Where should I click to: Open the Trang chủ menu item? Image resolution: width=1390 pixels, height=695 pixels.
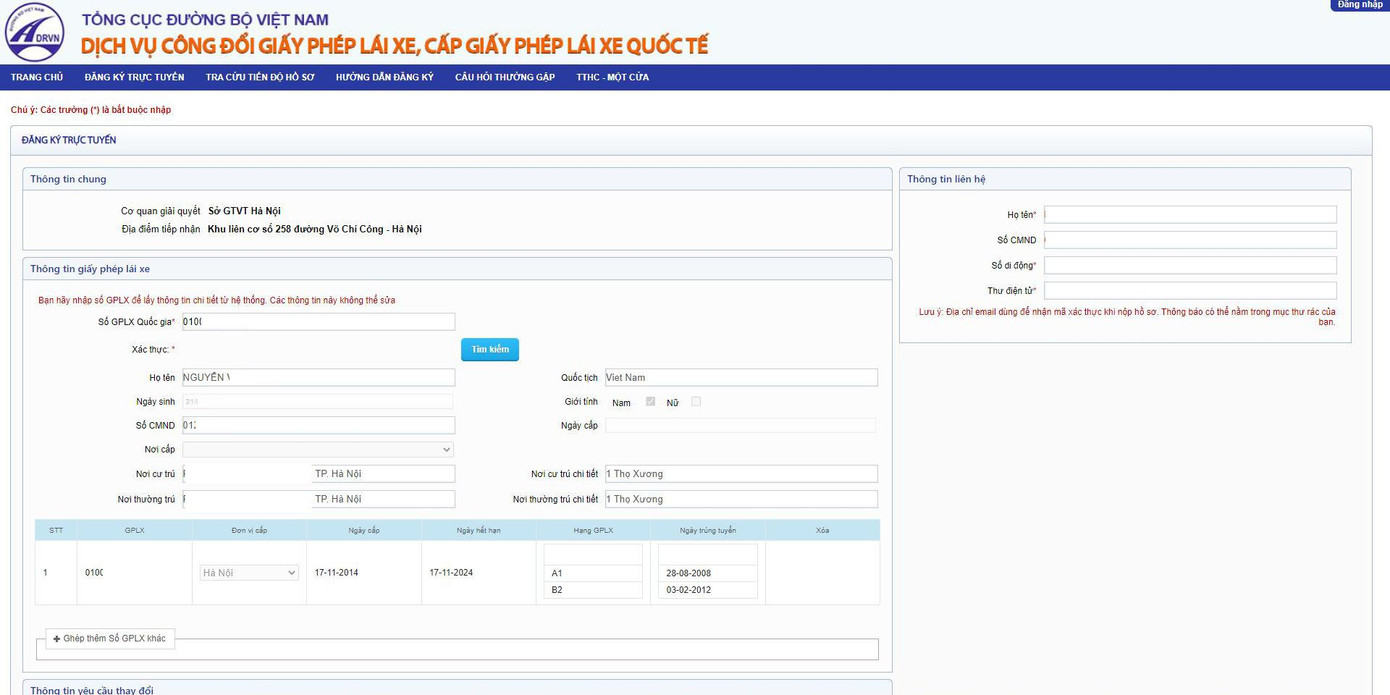[x=37, y=77]
